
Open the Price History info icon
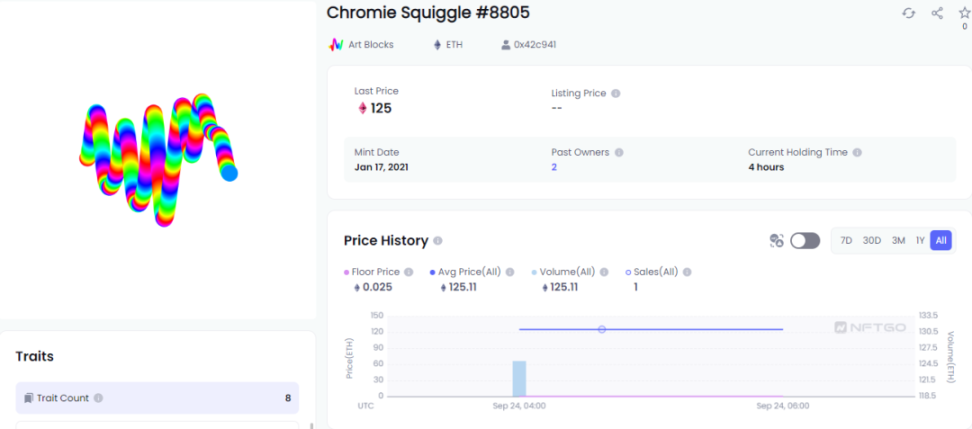438,241
